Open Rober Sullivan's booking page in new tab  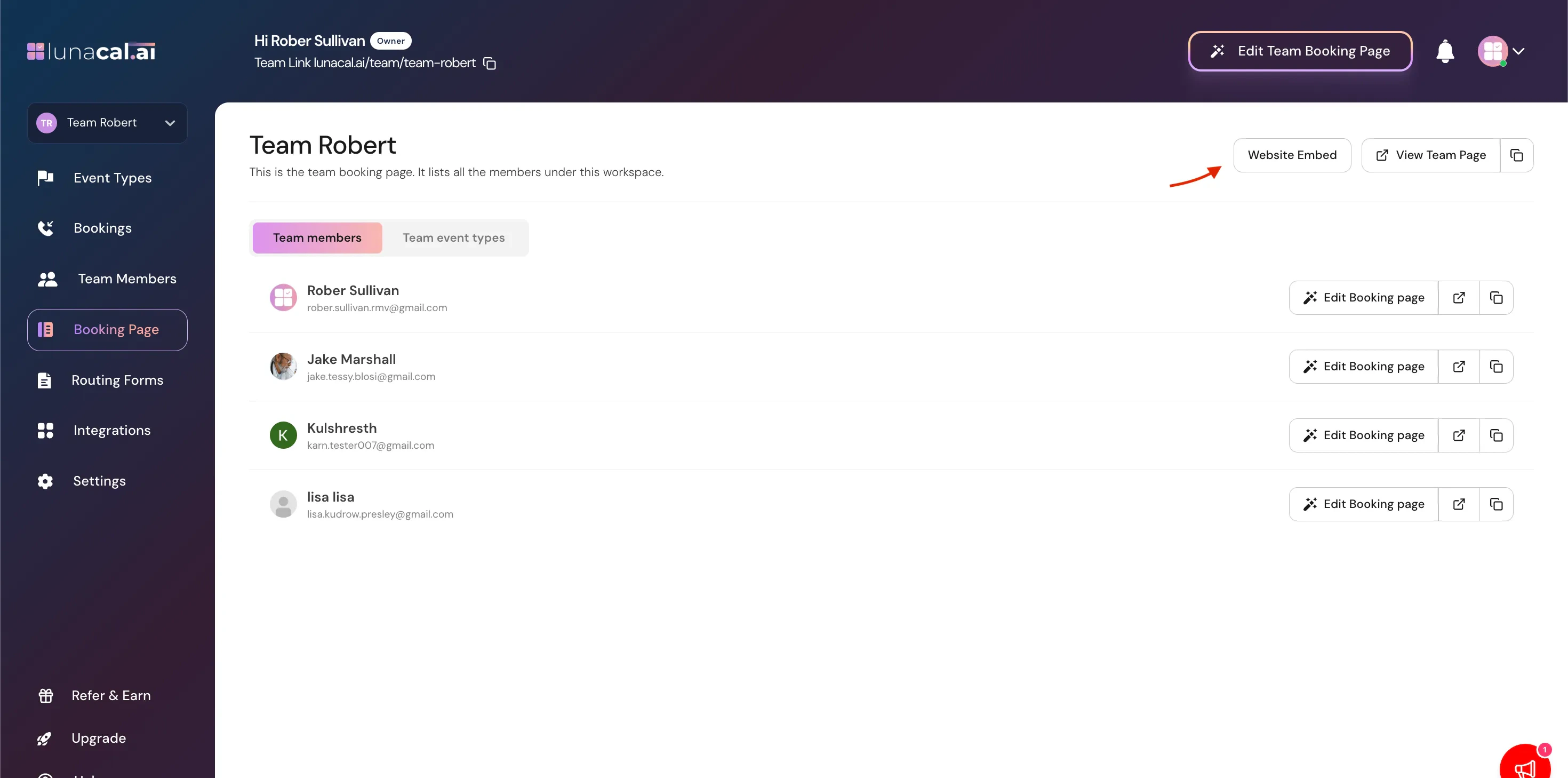[1459, 298]
